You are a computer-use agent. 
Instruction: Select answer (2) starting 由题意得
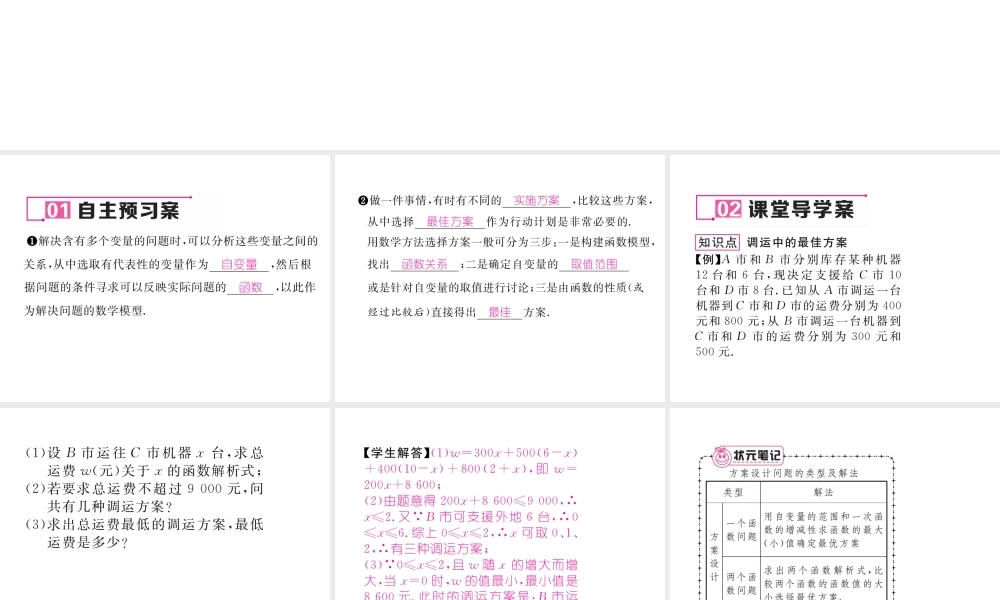(x=471, y=525)
